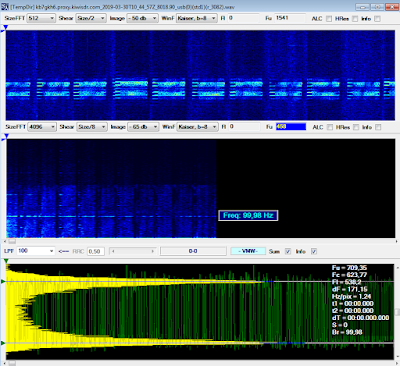Click the RRC 0,50 input field
Viewport: 400px width, 366px height.
point(96,251)
